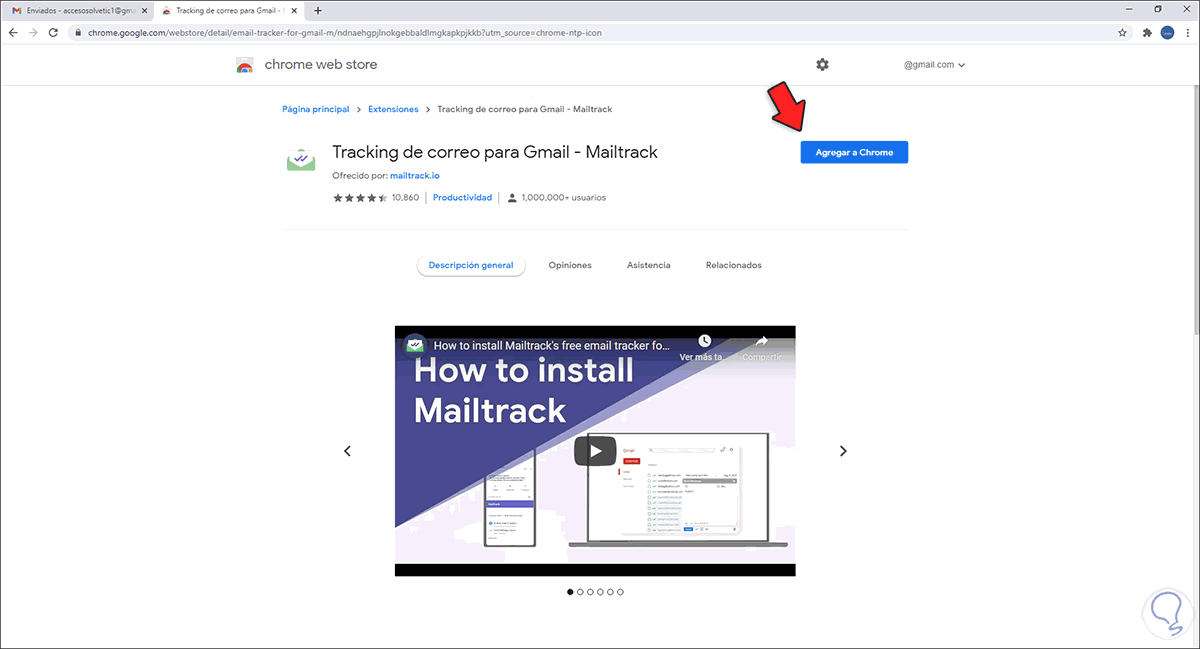
Task: Go back with the browser back arrow
Action: [13, 32]
